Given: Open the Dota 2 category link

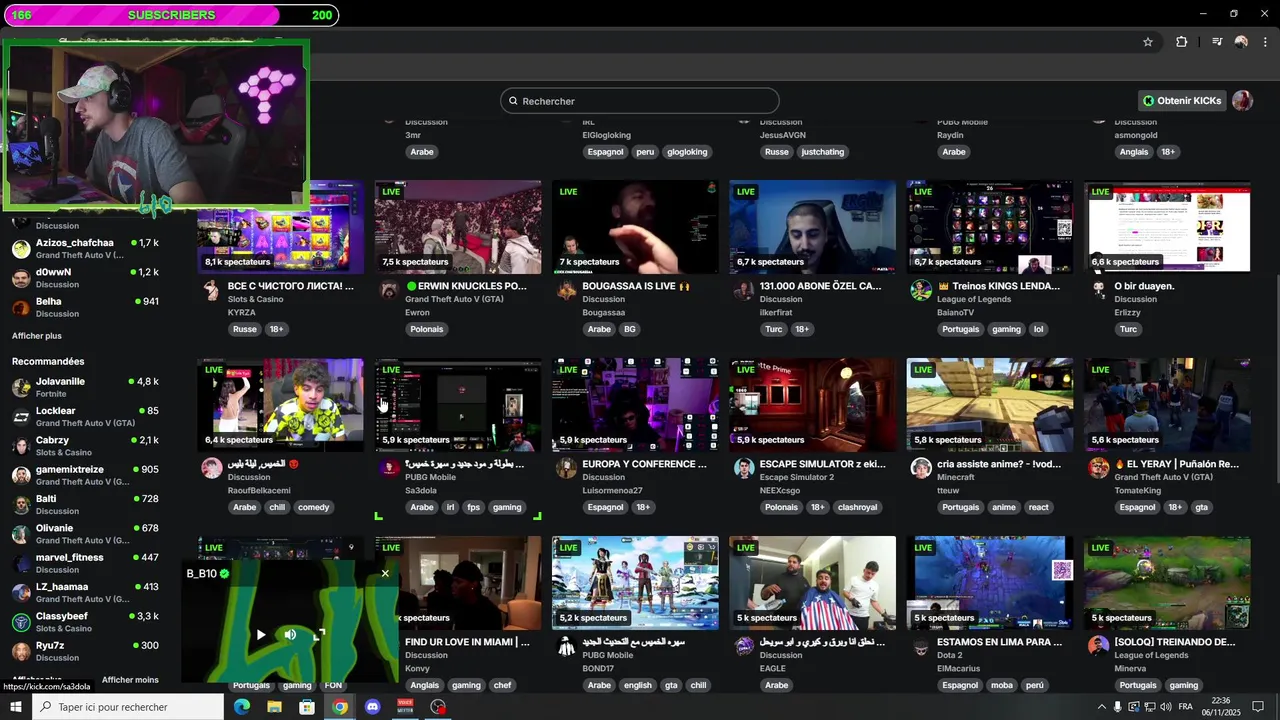Looking at the screenshot, I should point(949,655).
